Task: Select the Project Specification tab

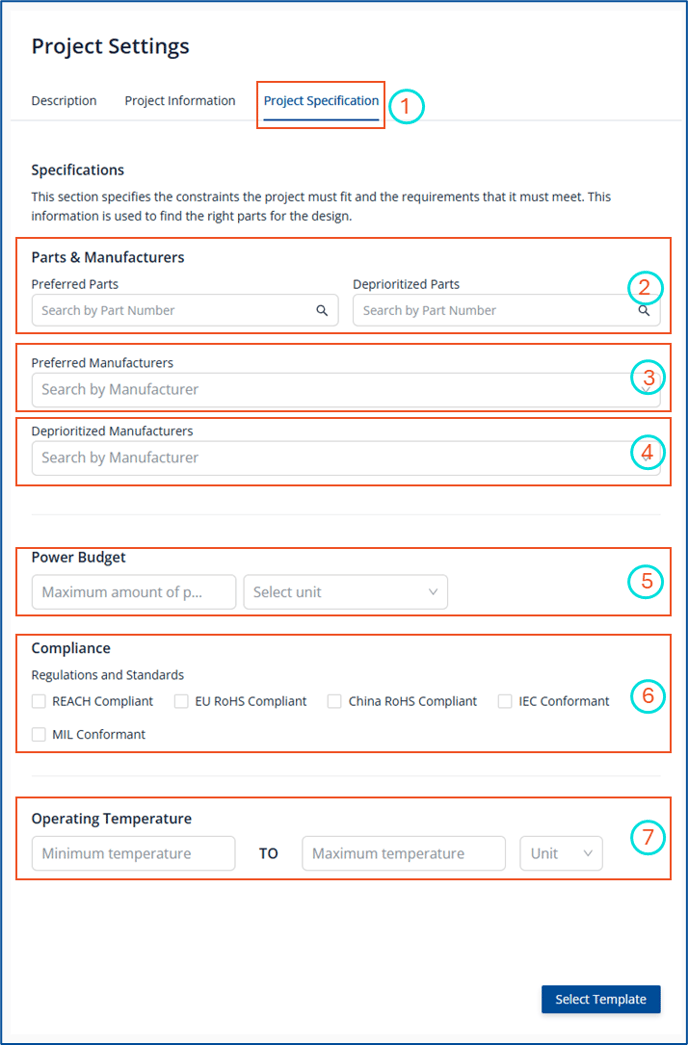Action: (321, 101)
